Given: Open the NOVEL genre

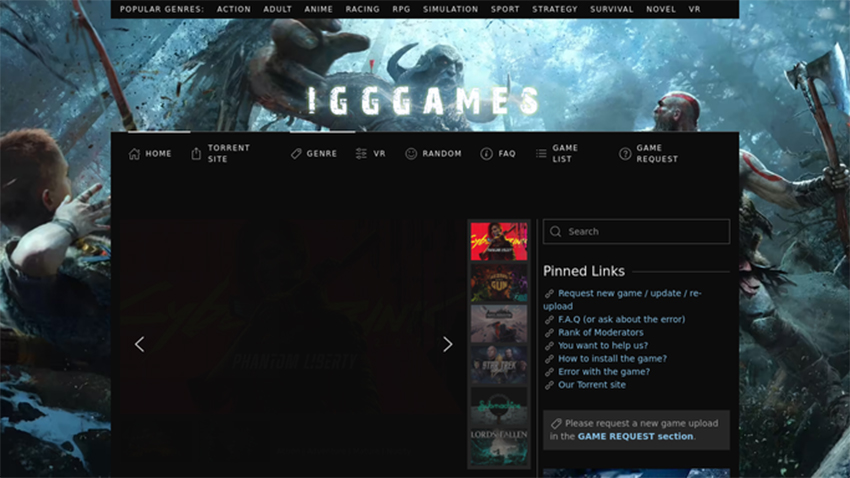Looking at the screenshot, I should [661, 9].
